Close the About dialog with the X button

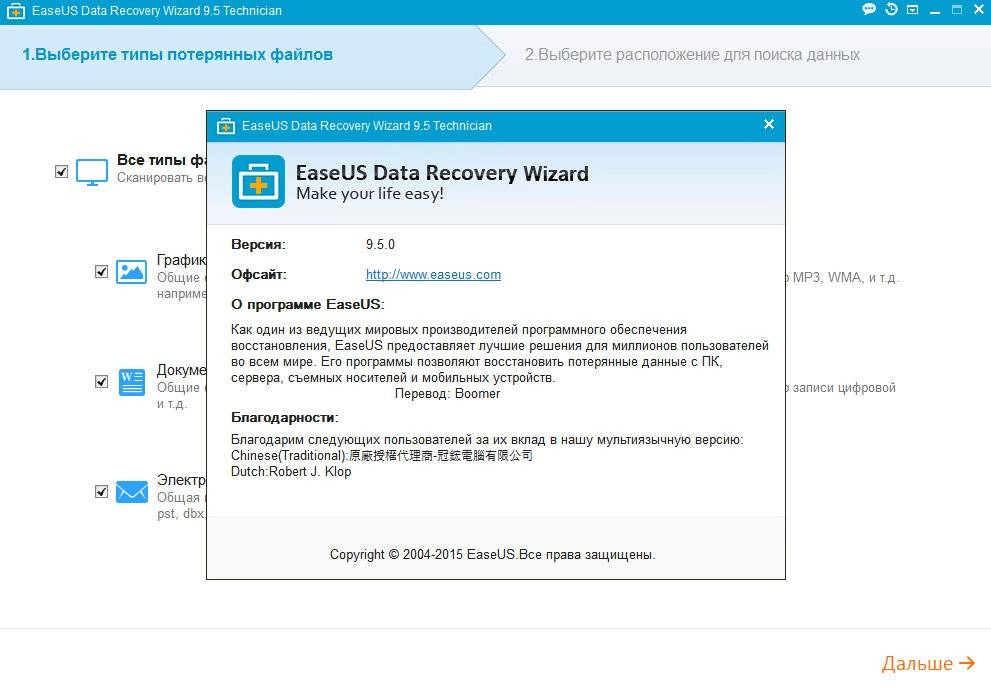tap(769, 124)
